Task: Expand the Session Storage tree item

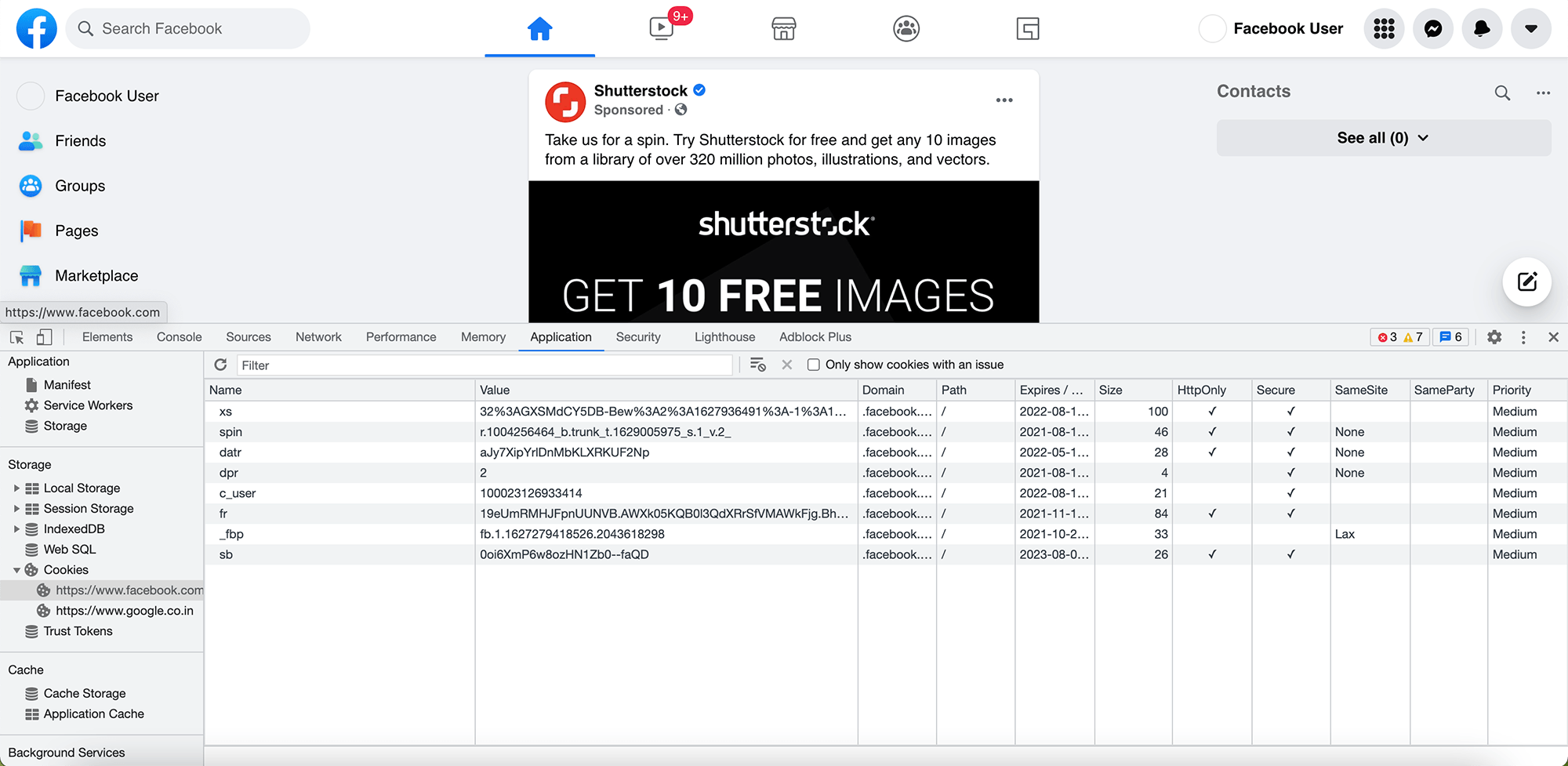Action: (x=16, y=508)
